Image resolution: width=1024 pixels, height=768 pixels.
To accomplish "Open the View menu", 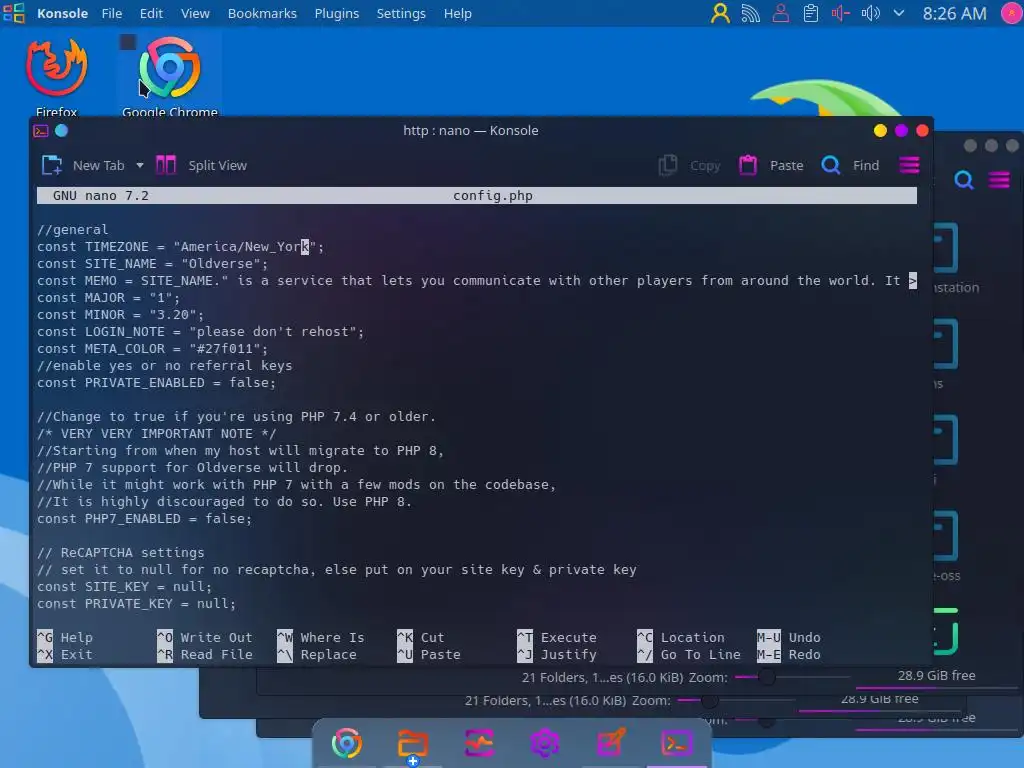I will coord(195,13).
